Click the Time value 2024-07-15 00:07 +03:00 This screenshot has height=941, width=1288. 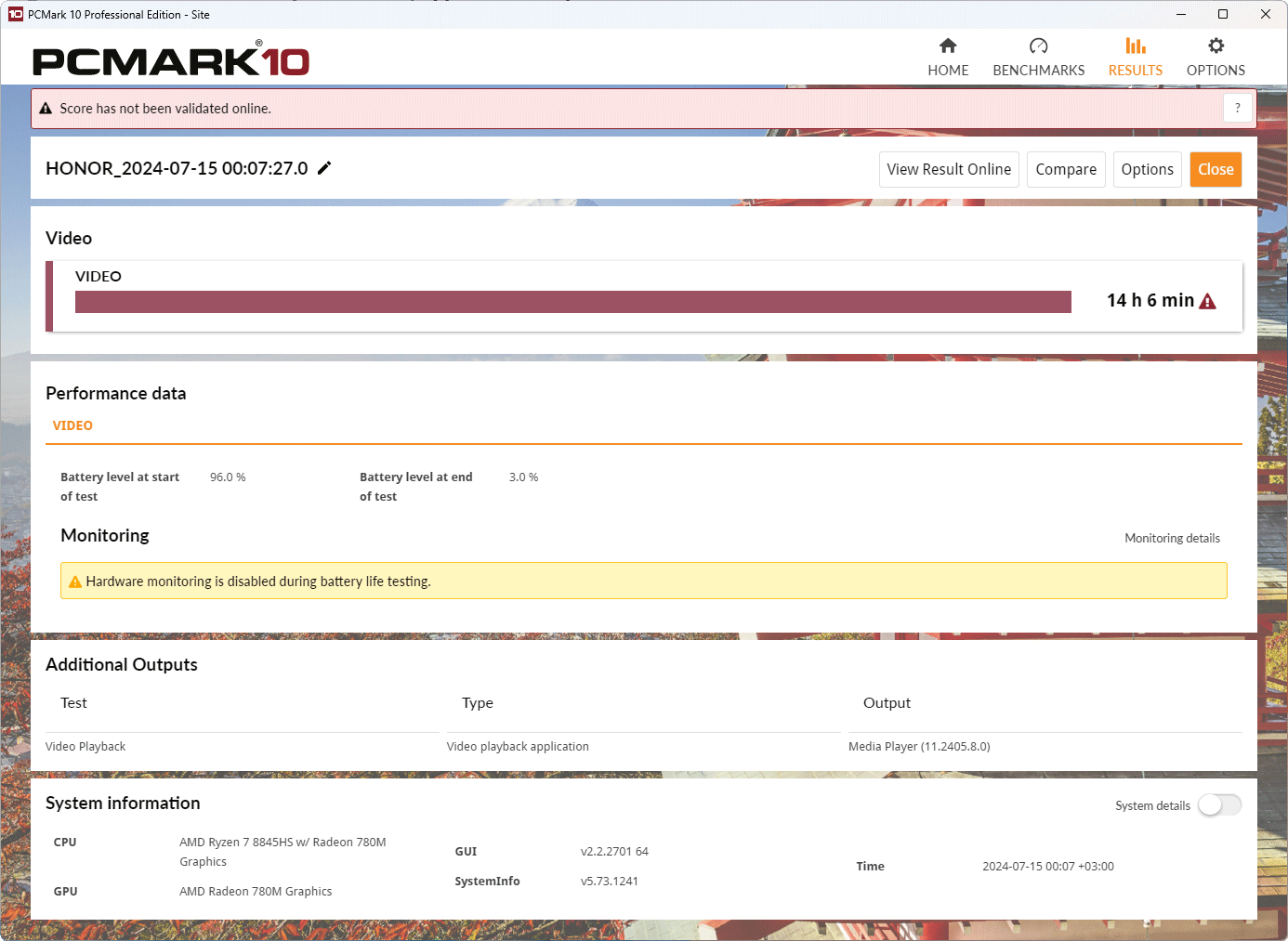1048,866
